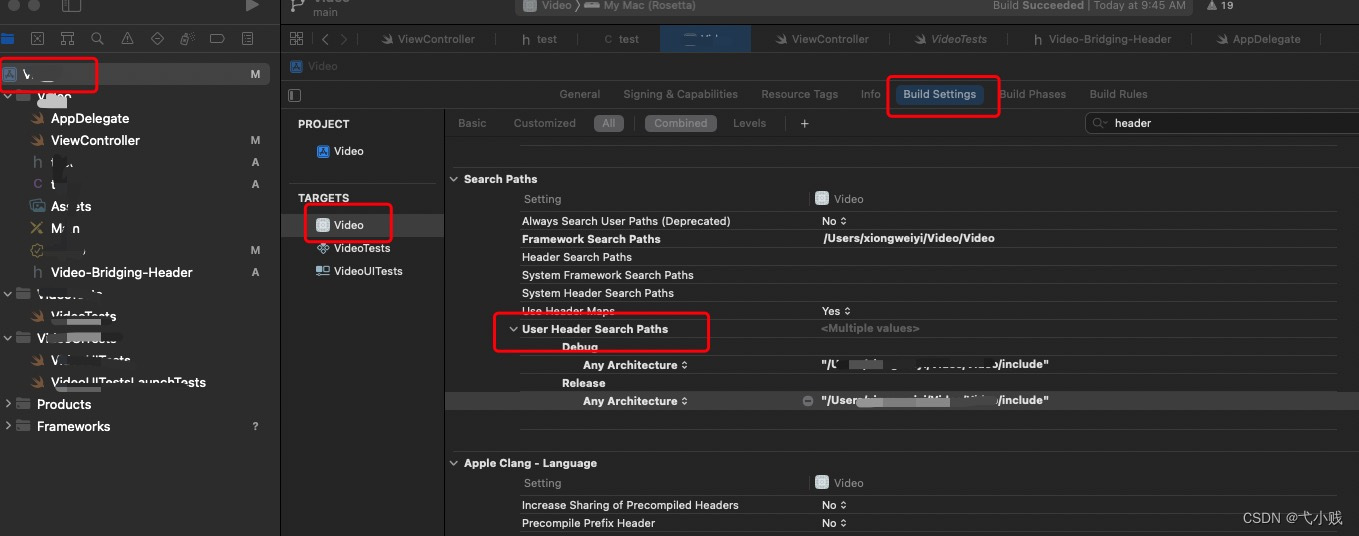Open the Precompile Prefix Header No dropdown
1359x536 pixels.
(x=834, y=523)
